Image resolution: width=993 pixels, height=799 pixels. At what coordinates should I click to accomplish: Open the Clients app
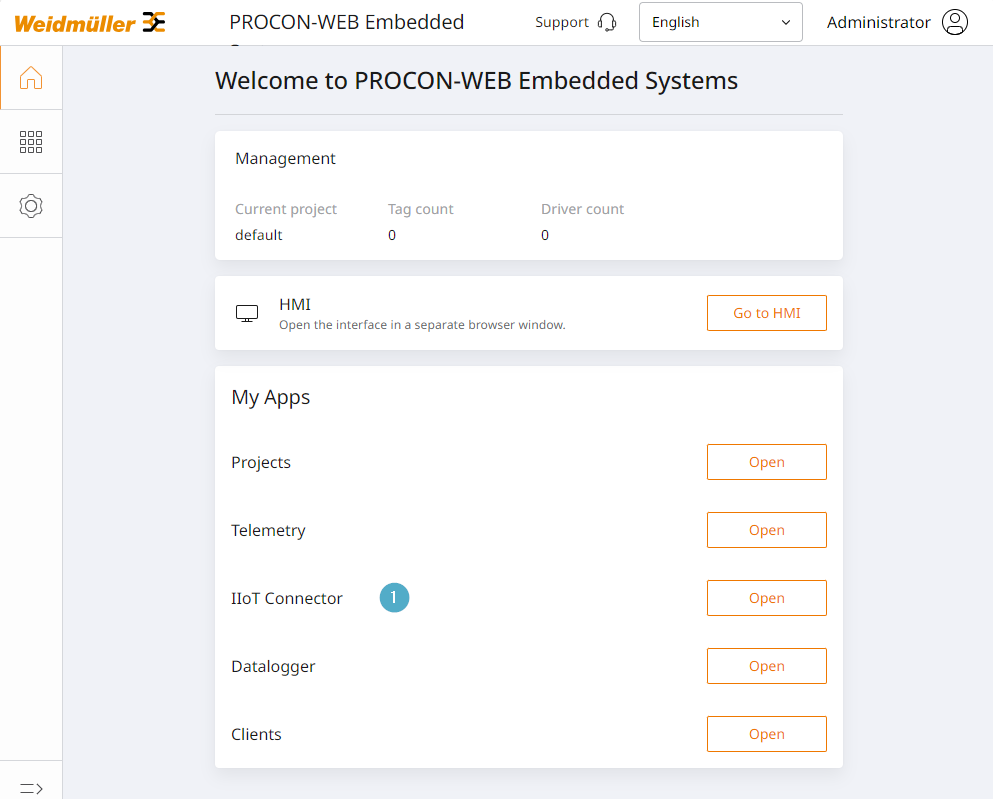766,734
